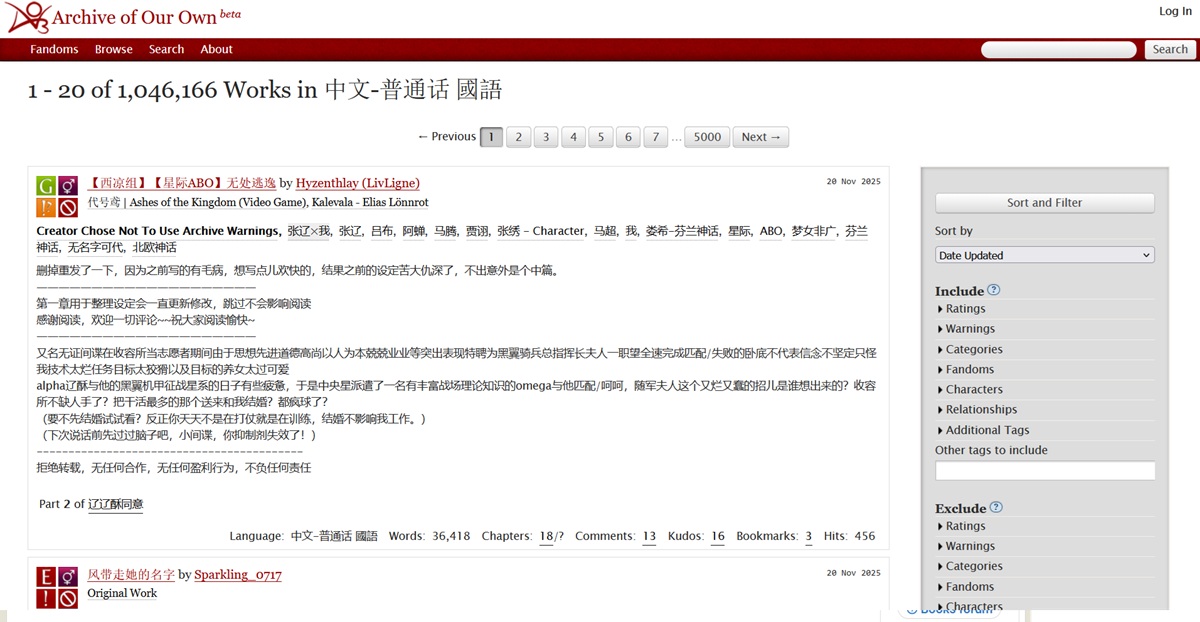Open the Browse menu
The height and width of the screenshot is (622, 1200).
(x=113, y=48)
